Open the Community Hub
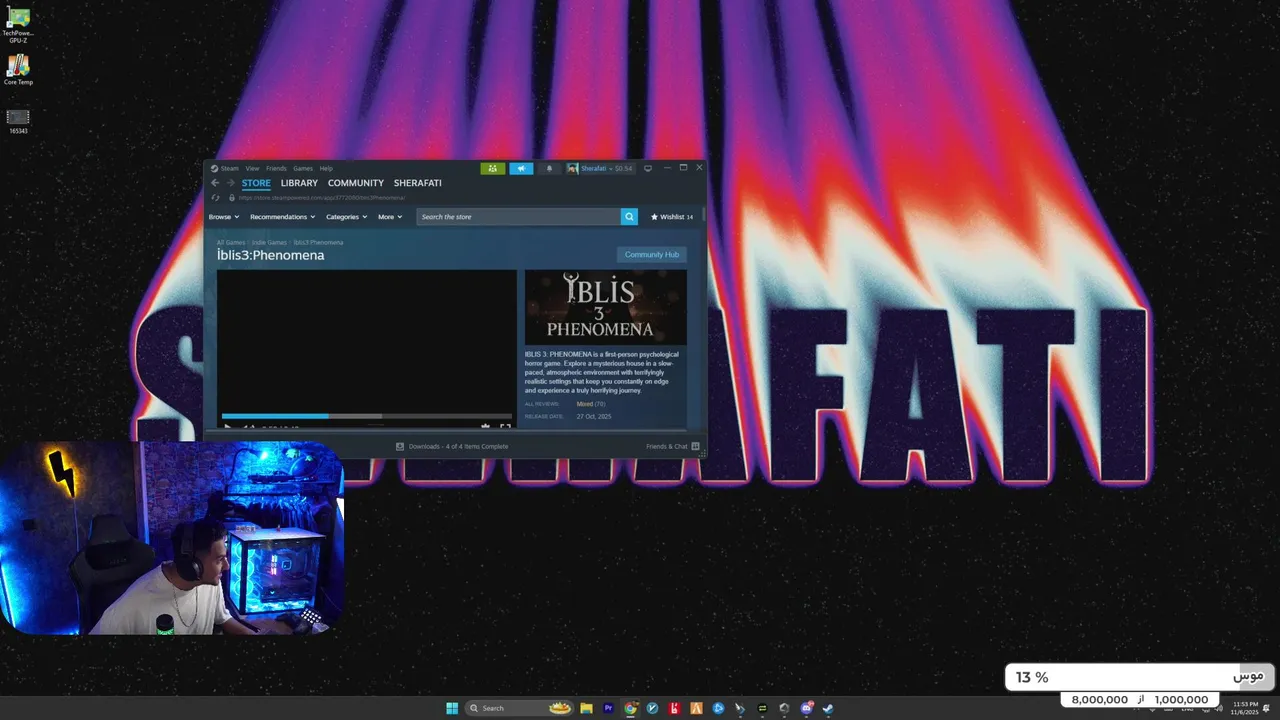Screen dimensions: 1280x720 (652, 255)
